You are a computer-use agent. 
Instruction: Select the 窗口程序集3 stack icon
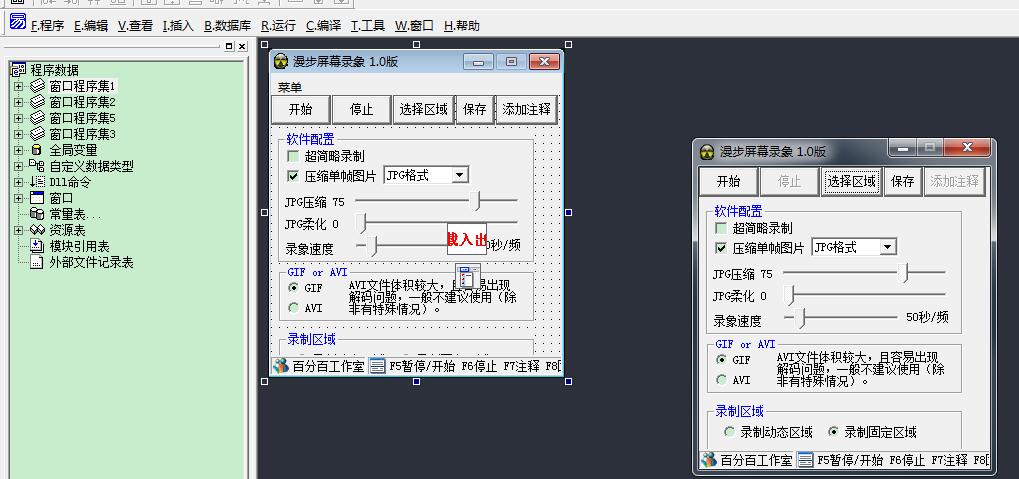(38, 134)
